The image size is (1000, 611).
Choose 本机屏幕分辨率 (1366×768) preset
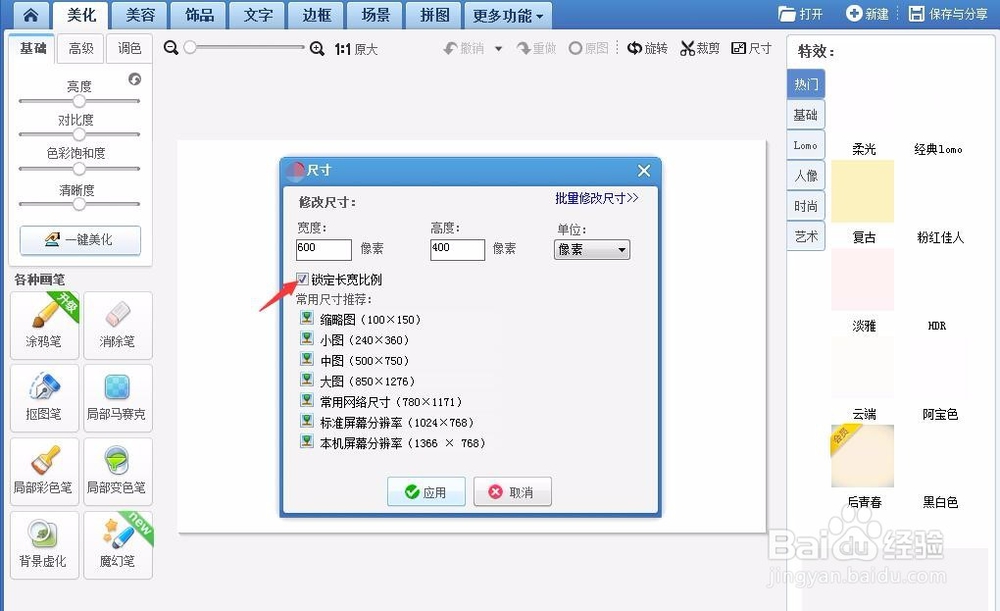click(x=393, y=443)
